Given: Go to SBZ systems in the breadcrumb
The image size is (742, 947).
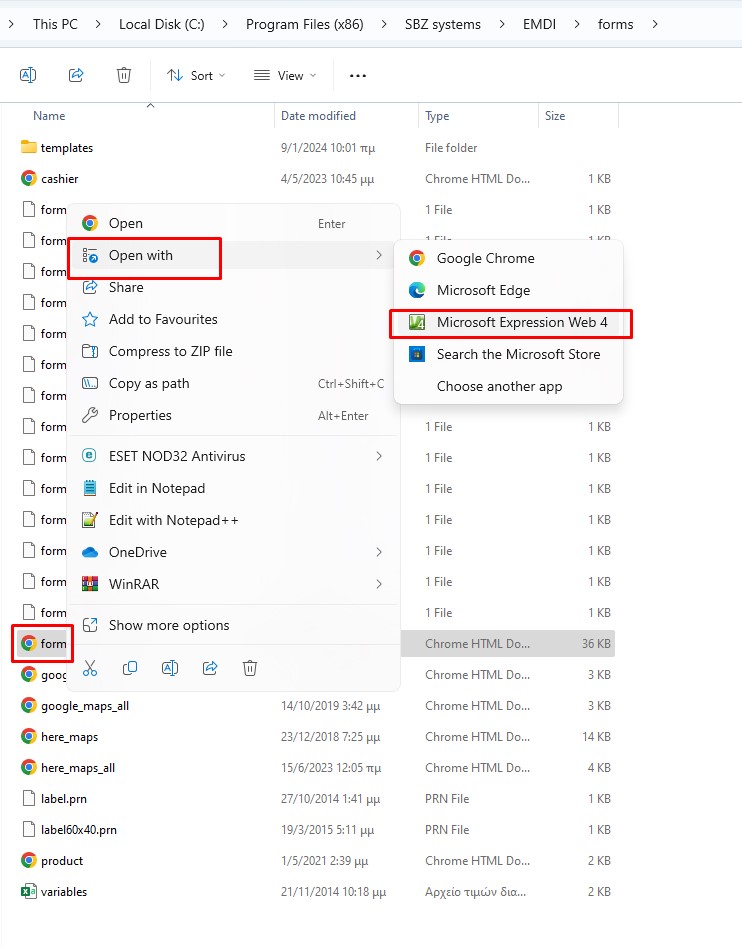Looking at the screenshot, I should tap(443, 24).
